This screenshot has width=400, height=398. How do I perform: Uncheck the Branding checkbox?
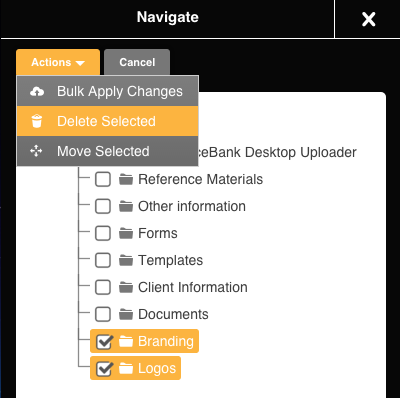pyautogui.click(x=104, y=341)
